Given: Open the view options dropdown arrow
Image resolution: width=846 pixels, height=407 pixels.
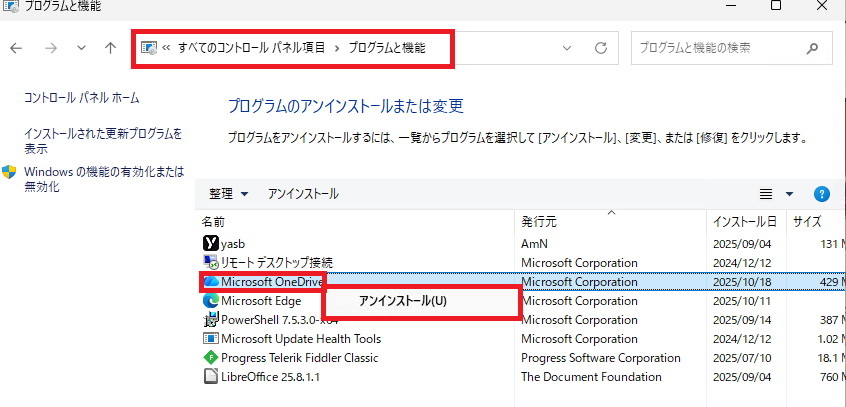Looking at the screenshot, I should click(x=789, y=194).
